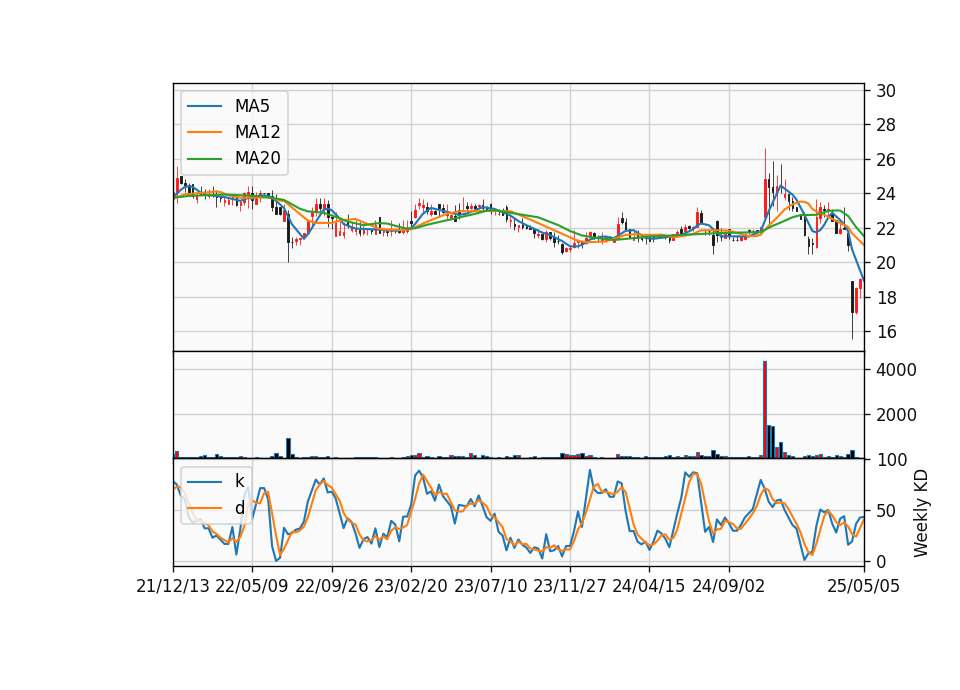The height and width of the screenshot is (690, 960).
Task: Click the price axis tick label 22
Action: pos(885,229)
